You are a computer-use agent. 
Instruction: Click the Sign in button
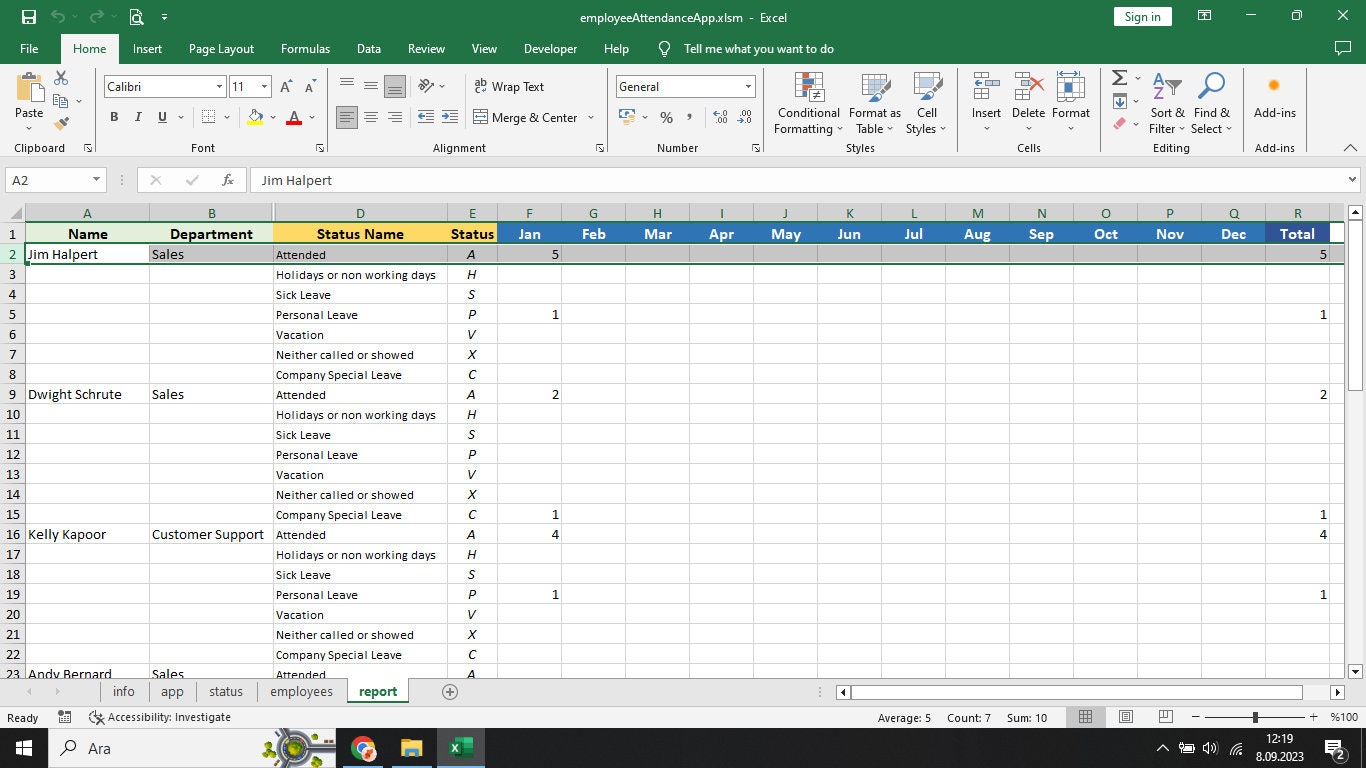pyautogui.click(x=1141, y=16)
